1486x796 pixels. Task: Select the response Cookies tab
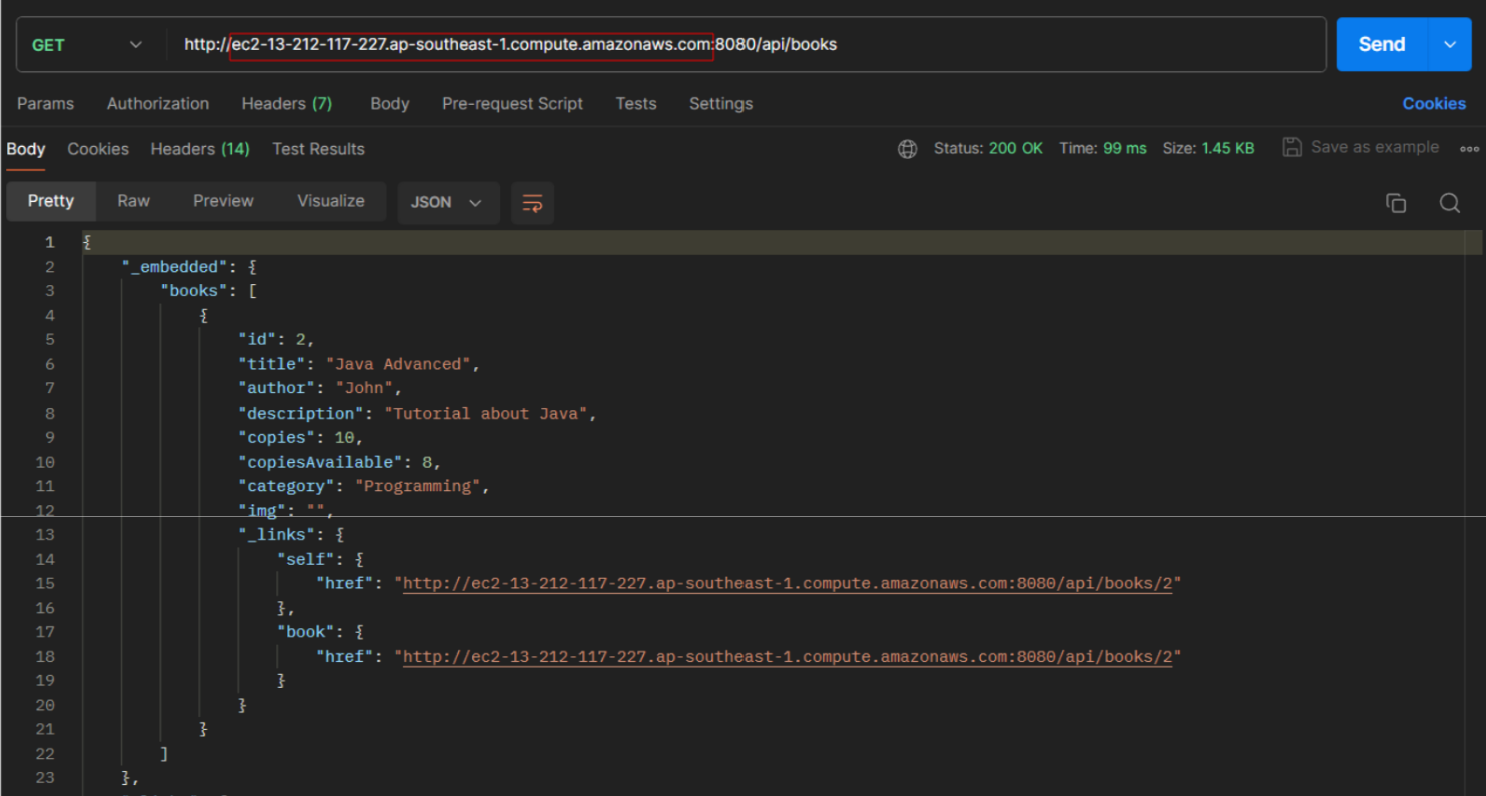tap(98, 149)
